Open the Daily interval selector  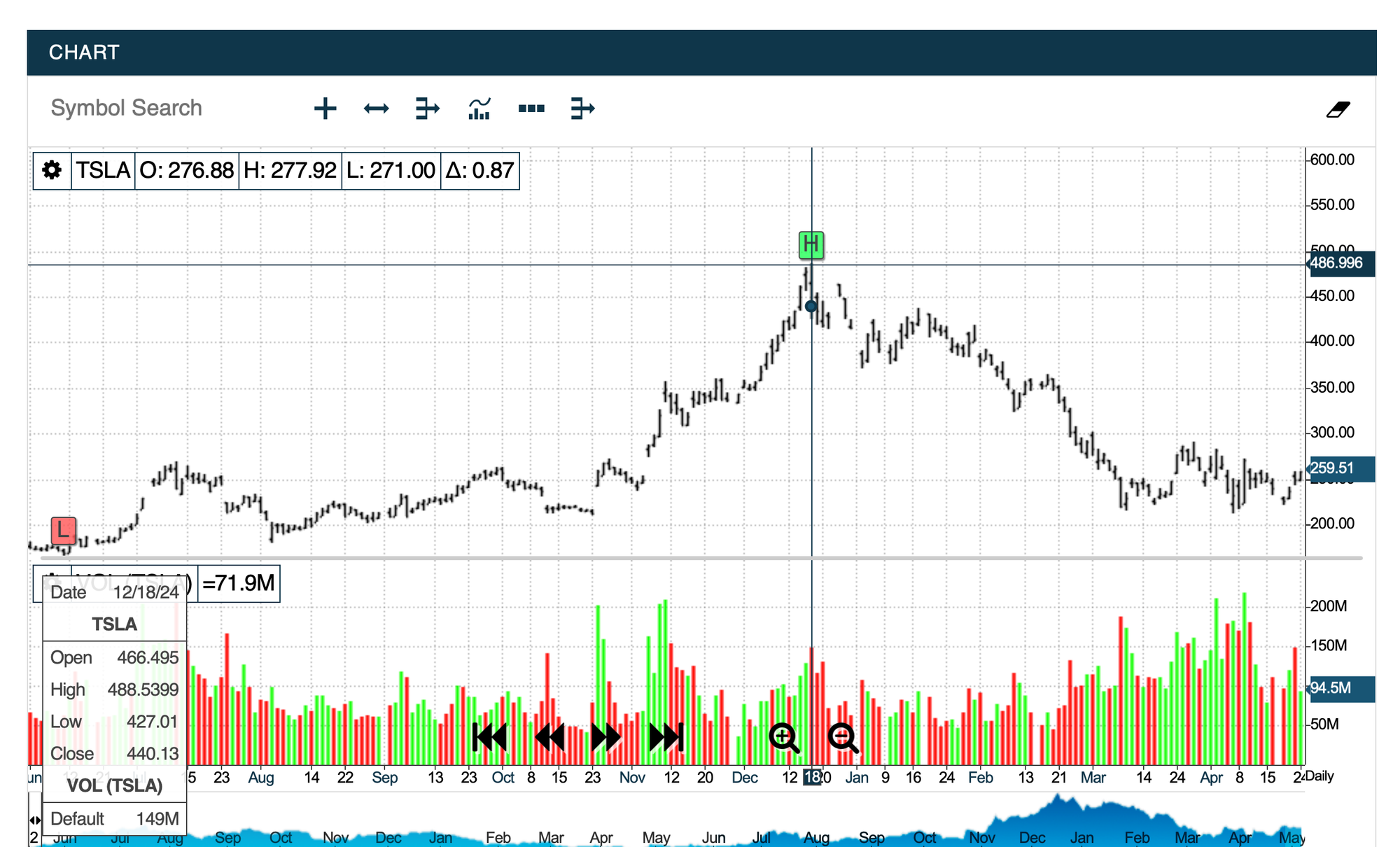pyautogui.click(x=1320, y=776)
